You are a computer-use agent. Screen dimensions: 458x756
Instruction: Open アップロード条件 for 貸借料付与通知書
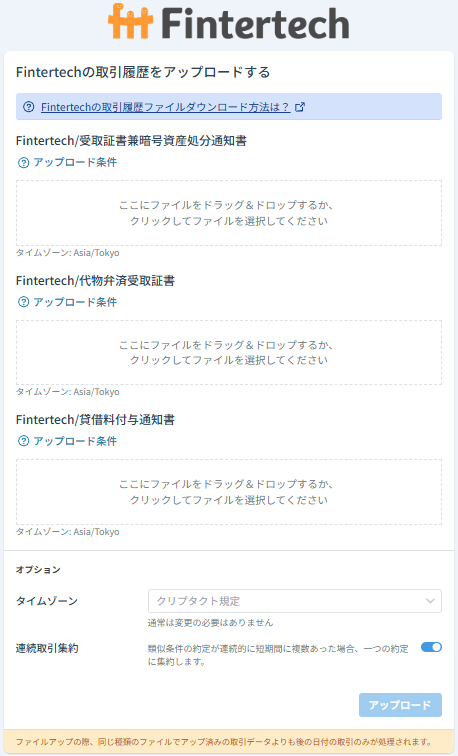tap(75, 441)
